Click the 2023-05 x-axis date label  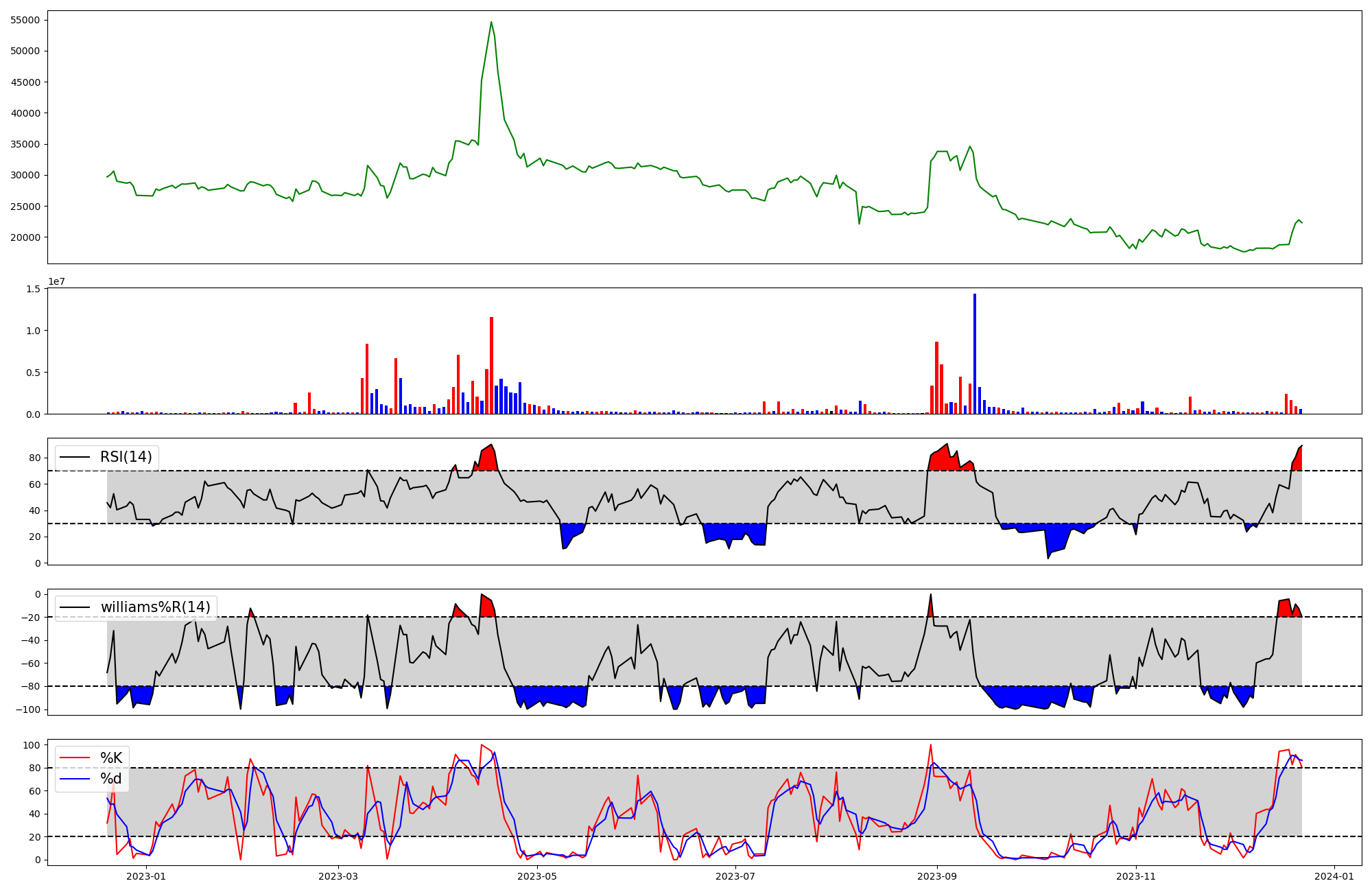click(537, 876)
